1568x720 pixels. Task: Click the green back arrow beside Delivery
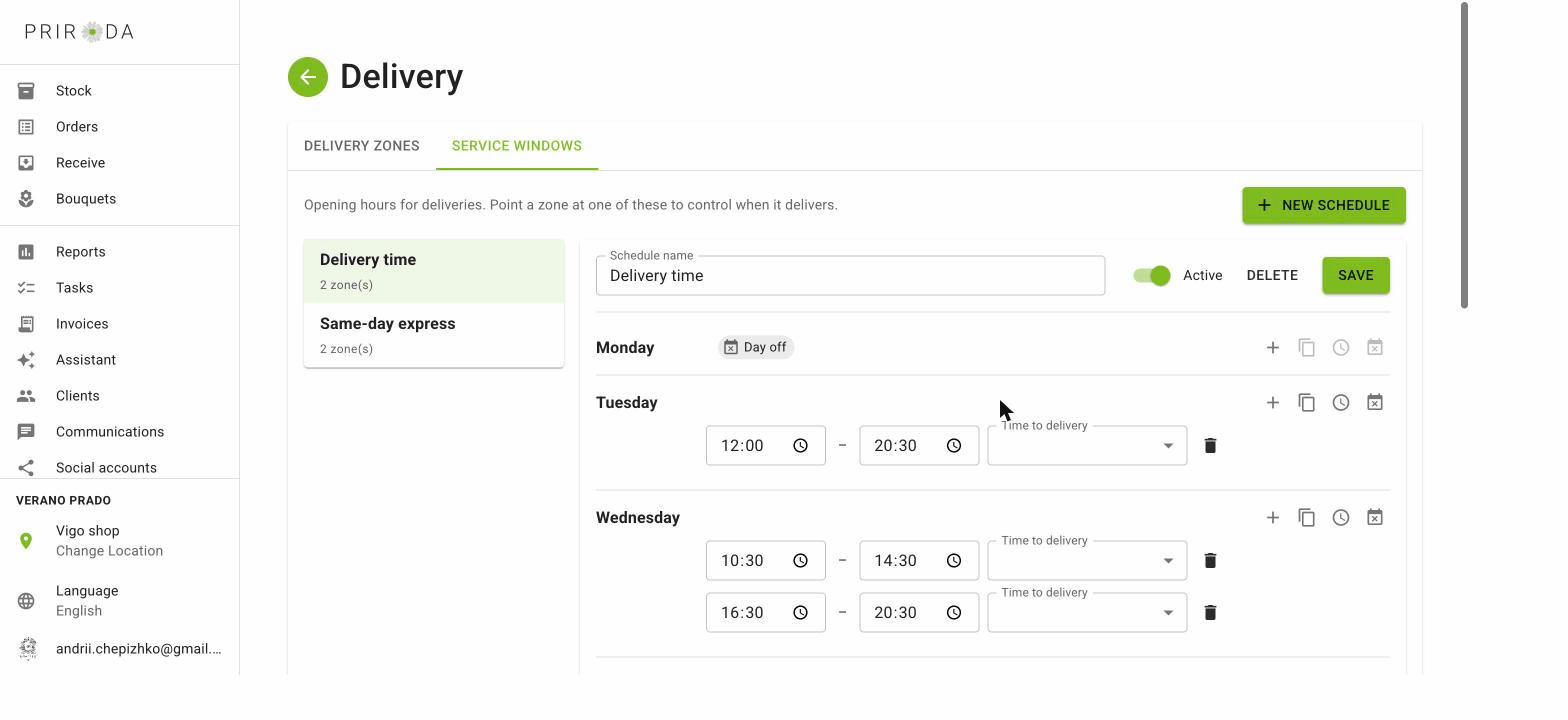click(308, 77)
